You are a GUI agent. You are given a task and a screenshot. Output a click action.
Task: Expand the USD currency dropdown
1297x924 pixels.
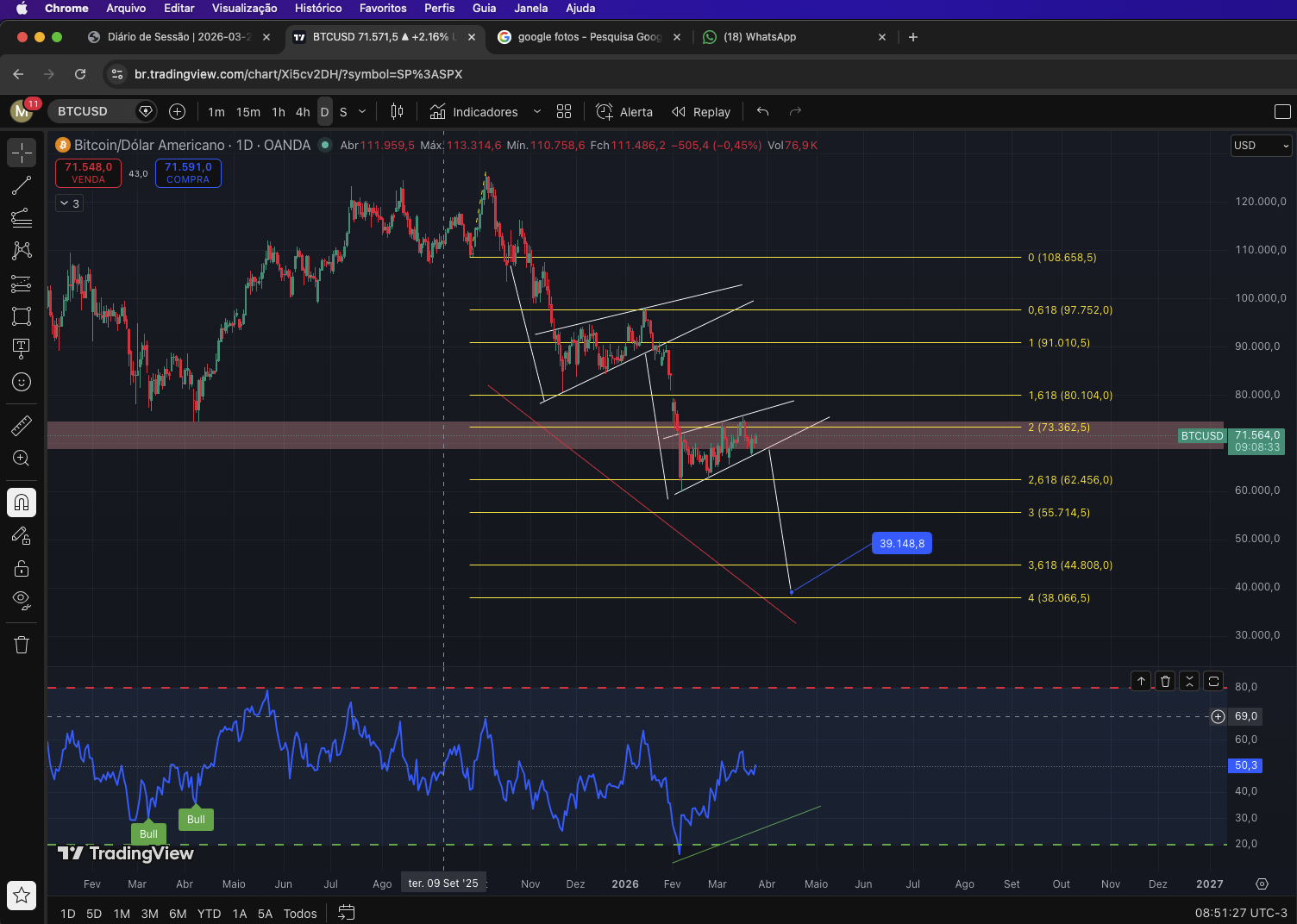1261,146
